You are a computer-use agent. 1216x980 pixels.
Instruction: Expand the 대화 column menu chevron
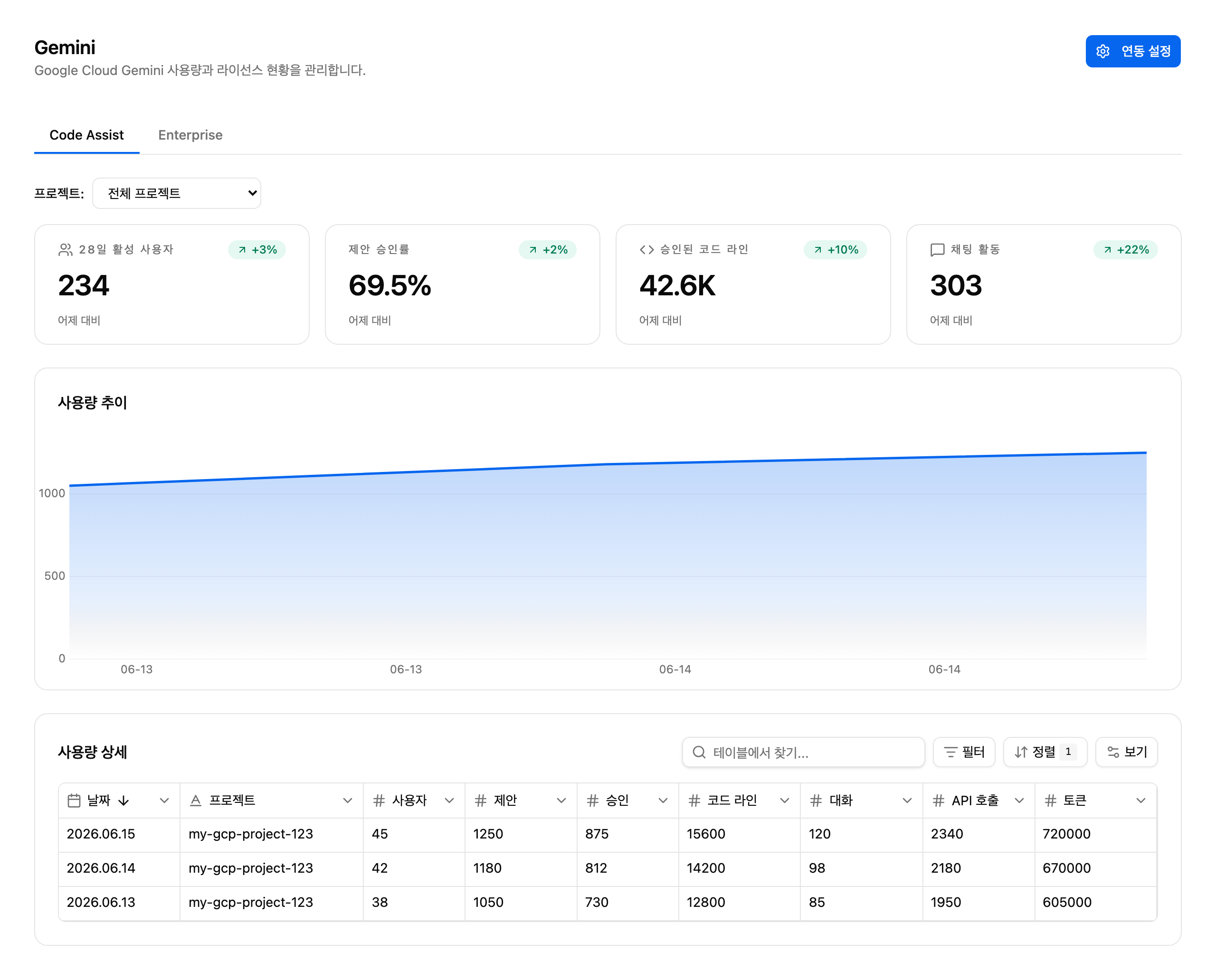(907, 801)
